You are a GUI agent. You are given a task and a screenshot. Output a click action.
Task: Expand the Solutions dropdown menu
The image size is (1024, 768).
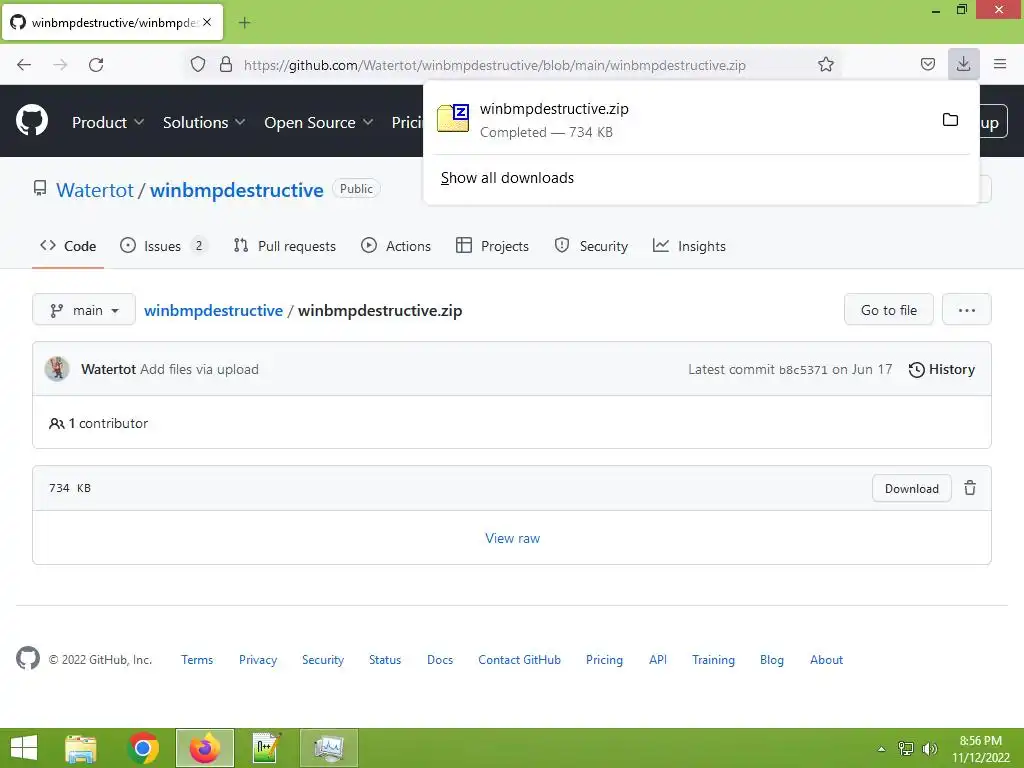point(204,122)
